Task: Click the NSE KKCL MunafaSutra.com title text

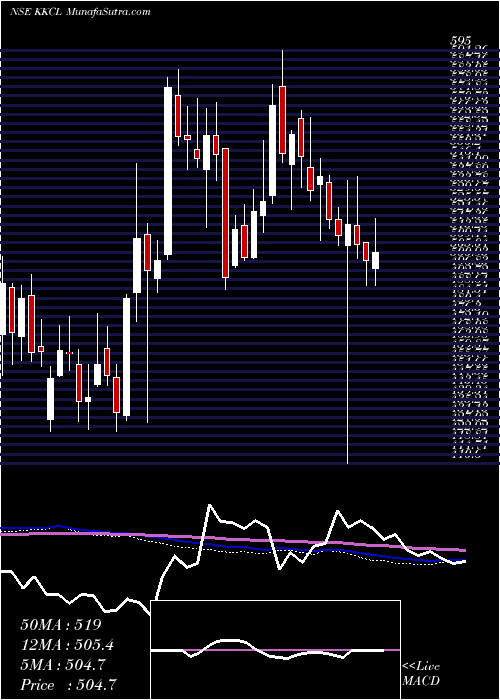Action: 79,12
